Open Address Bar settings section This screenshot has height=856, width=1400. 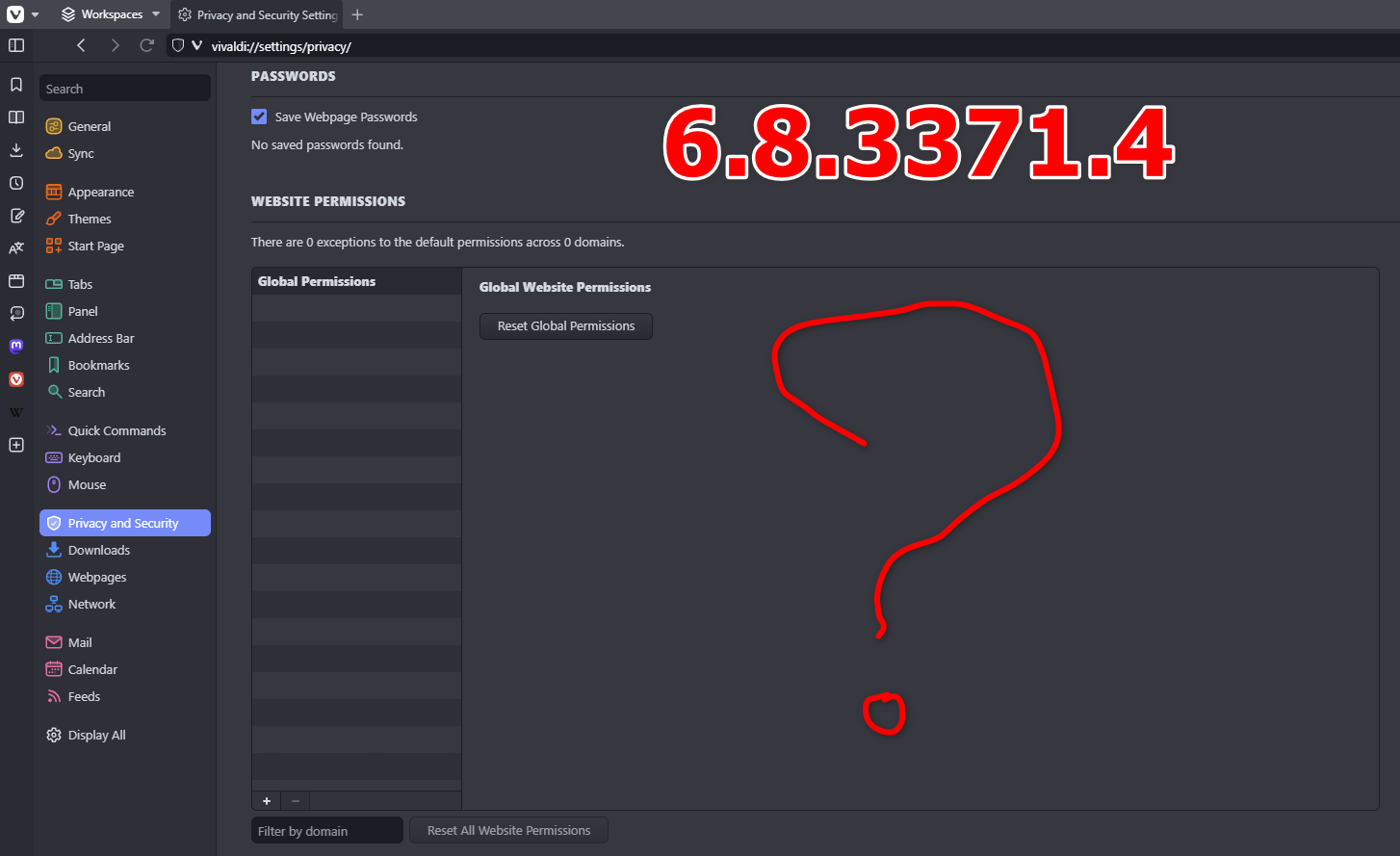point(125,338)
